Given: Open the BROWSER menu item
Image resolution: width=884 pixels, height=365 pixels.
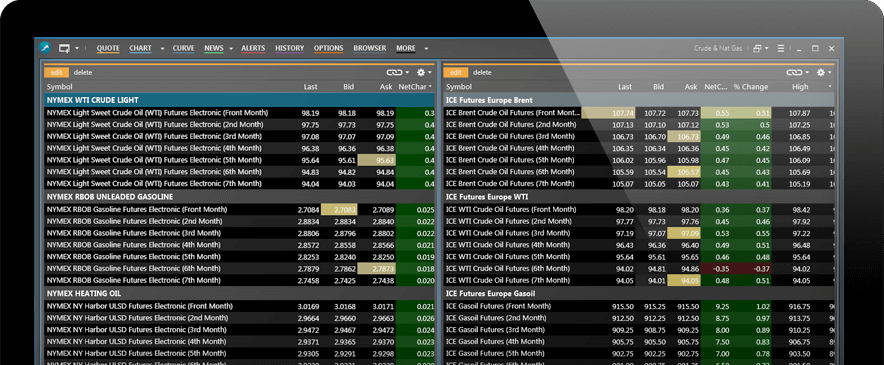Looking at the screenshot, I should [x=370, y=49].
